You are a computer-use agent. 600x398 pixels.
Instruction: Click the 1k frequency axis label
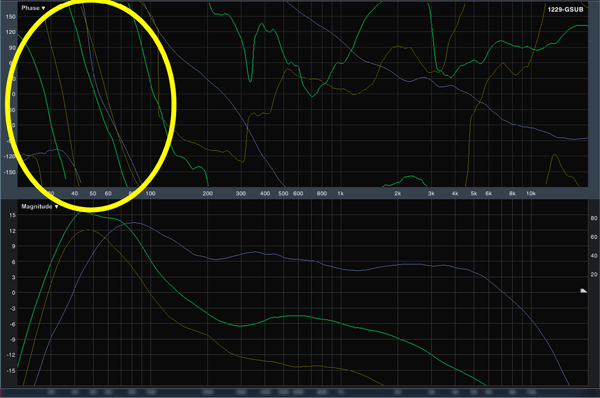pos(340,194)
